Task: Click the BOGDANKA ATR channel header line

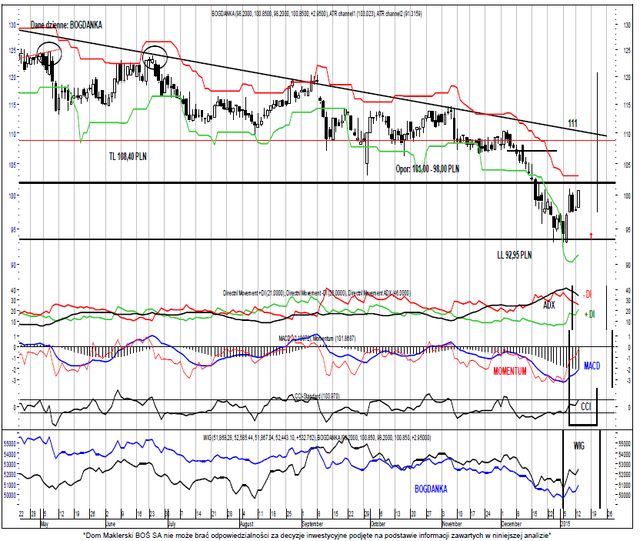Action: pos(316,13)
